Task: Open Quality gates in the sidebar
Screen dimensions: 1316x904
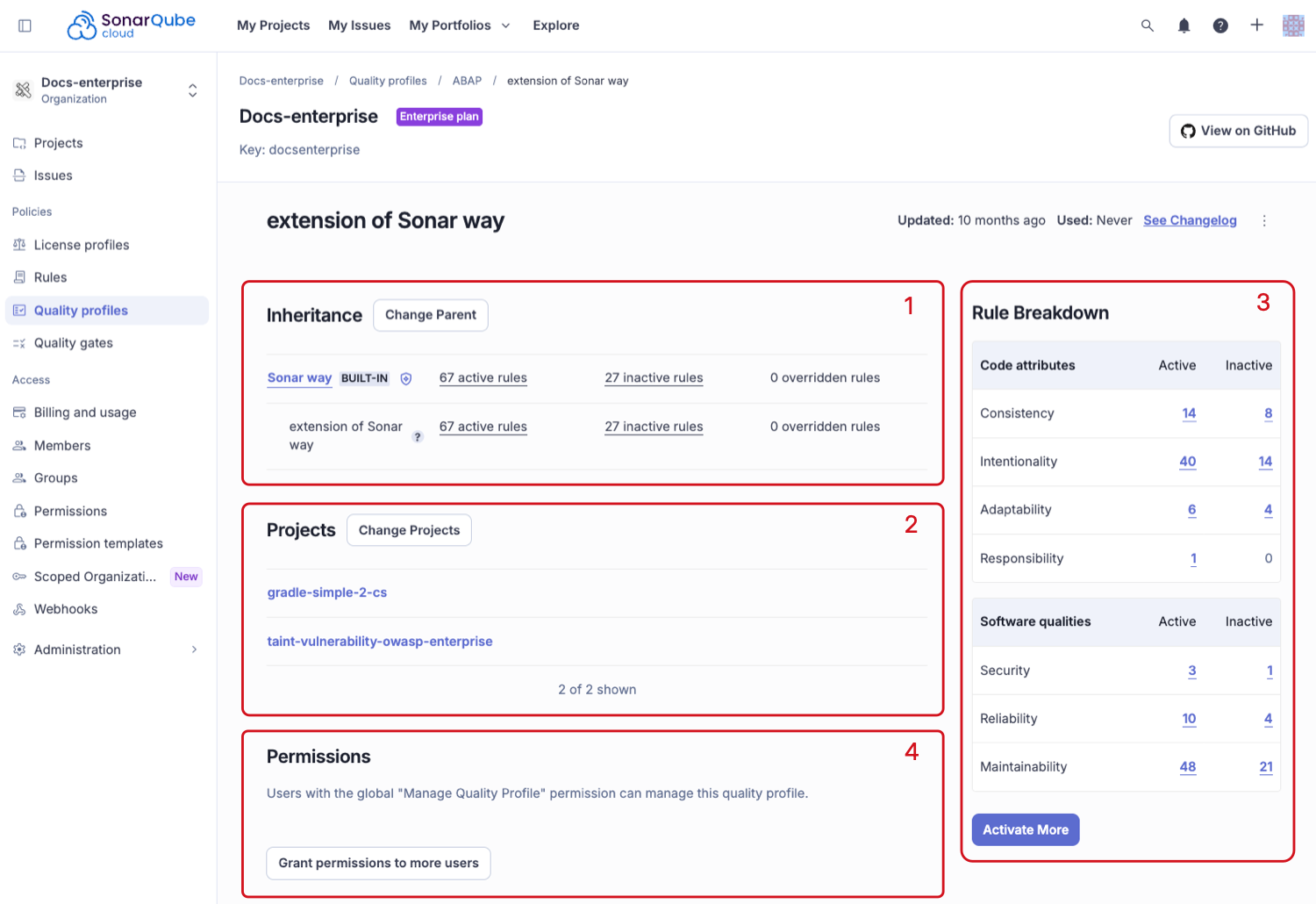Action: coord(73,343)
